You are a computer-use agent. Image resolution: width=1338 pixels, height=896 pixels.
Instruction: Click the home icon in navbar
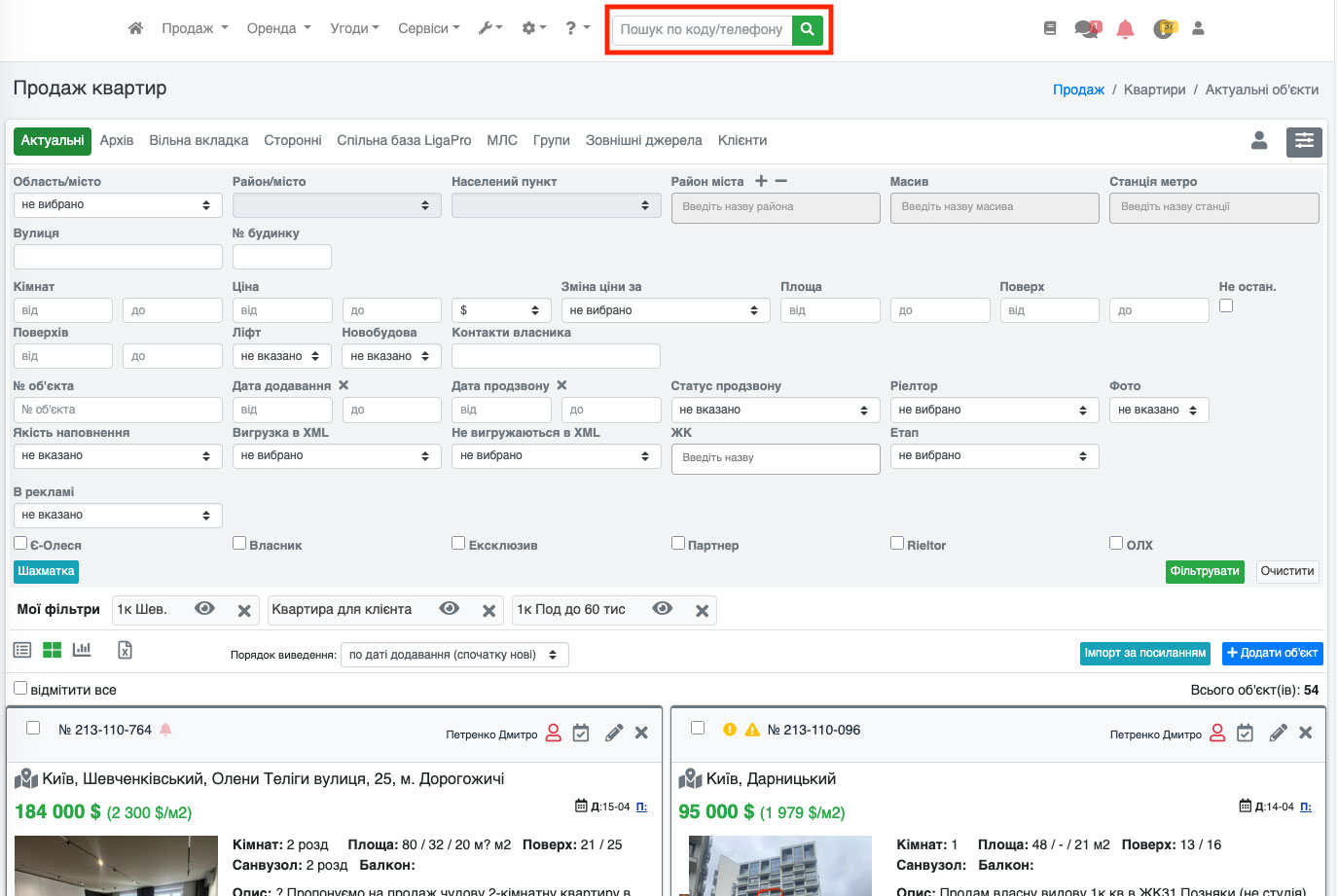(135, 28)
